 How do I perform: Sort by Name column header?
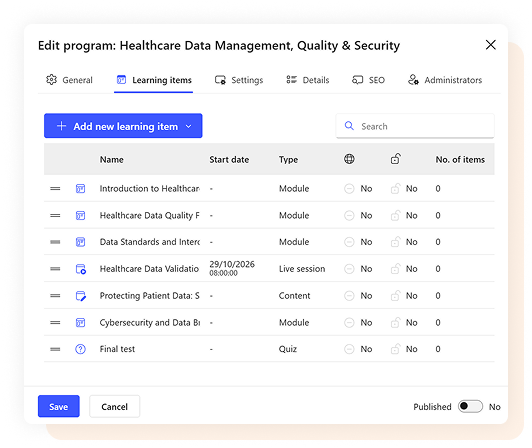[112, 160]
